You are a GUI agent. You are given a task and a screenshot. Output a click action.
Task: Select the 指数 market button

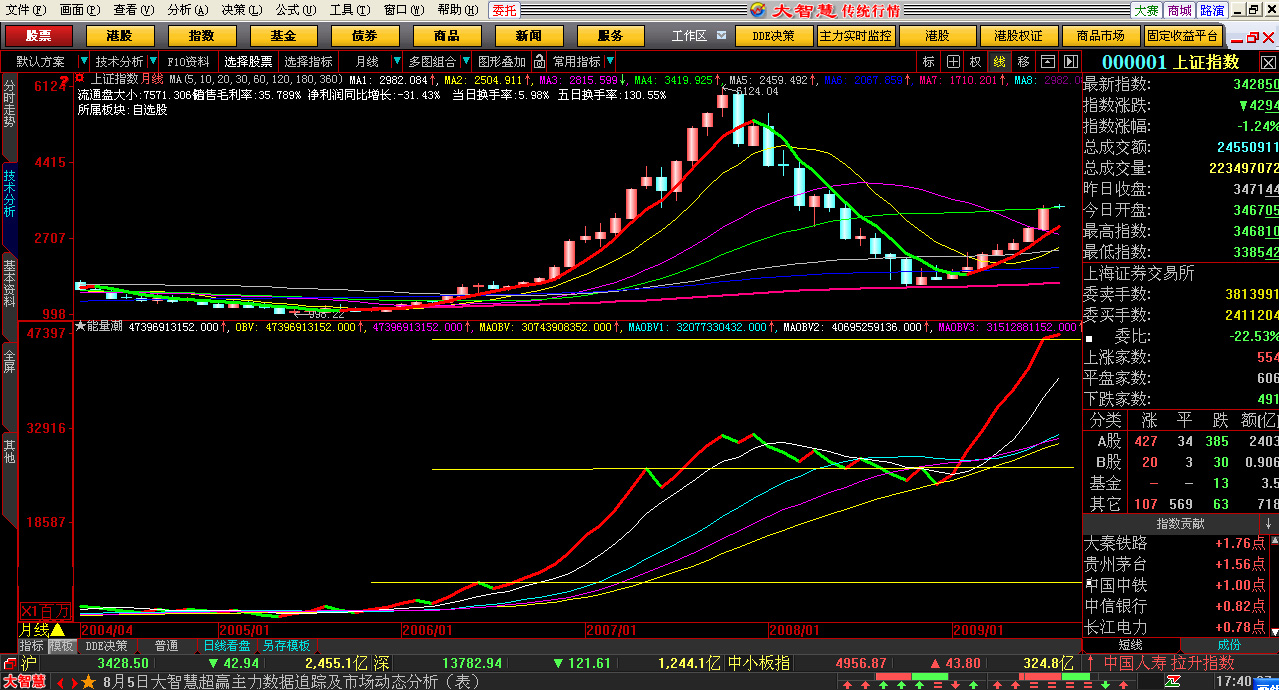point(202,36)
